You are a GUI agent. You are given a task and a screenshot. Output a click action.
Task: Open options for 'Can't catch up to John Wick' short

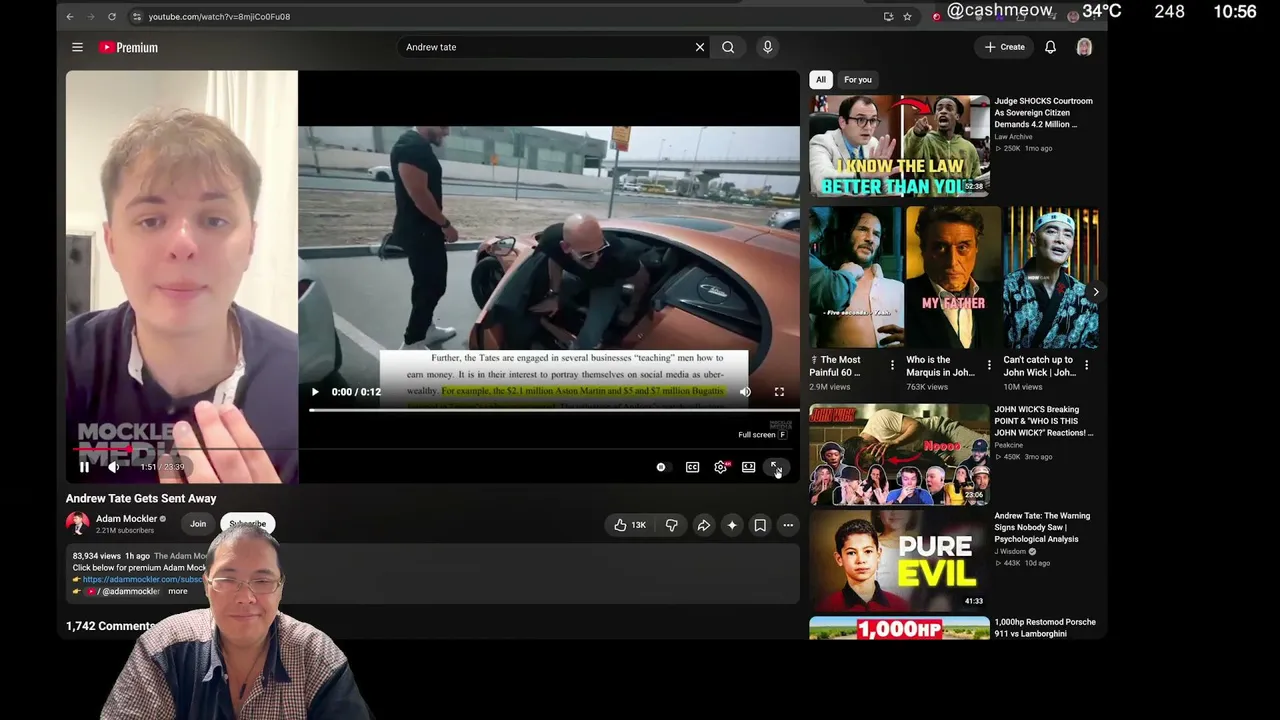click(x=1086, y=366)
